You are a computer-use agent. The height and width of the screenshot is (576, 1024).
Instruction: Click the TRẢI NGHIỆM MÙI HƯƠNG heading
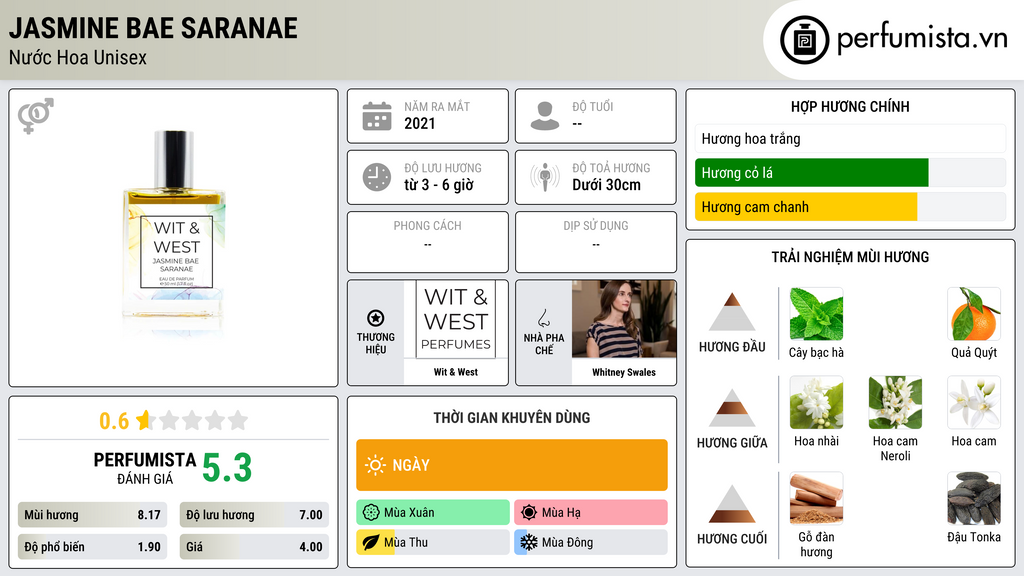(850, 257)
